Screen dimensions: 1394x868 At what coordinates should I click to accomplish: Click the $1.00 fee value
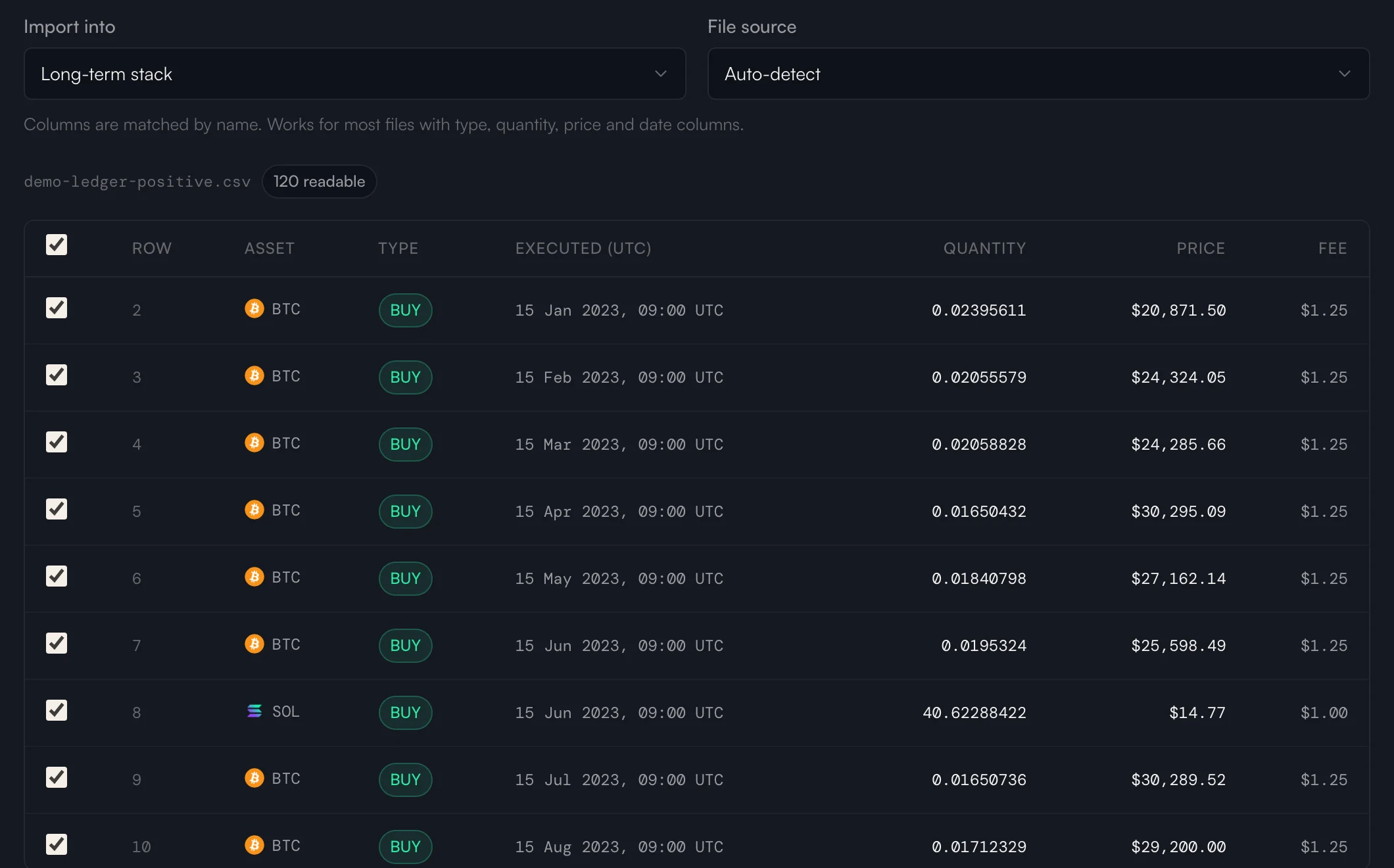tap(1324, 712)
